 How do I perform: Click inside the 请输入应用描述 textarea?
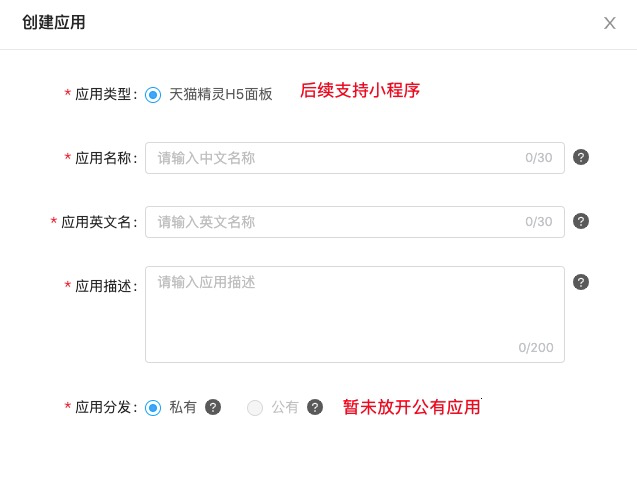pyautogui.click(x=355, y=314)
